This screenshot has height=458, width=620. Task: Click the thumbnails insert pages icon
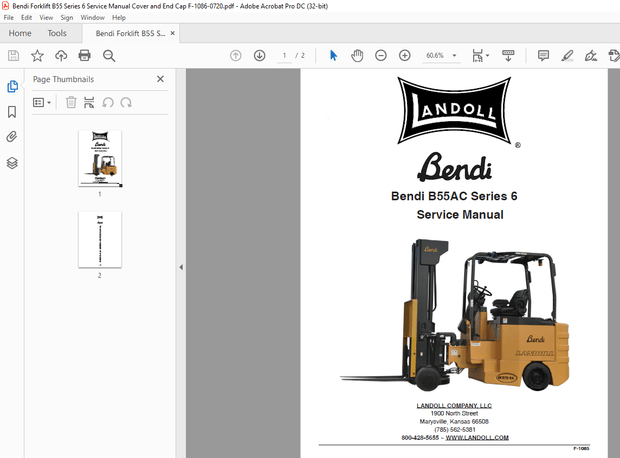[x=89, y=103]
